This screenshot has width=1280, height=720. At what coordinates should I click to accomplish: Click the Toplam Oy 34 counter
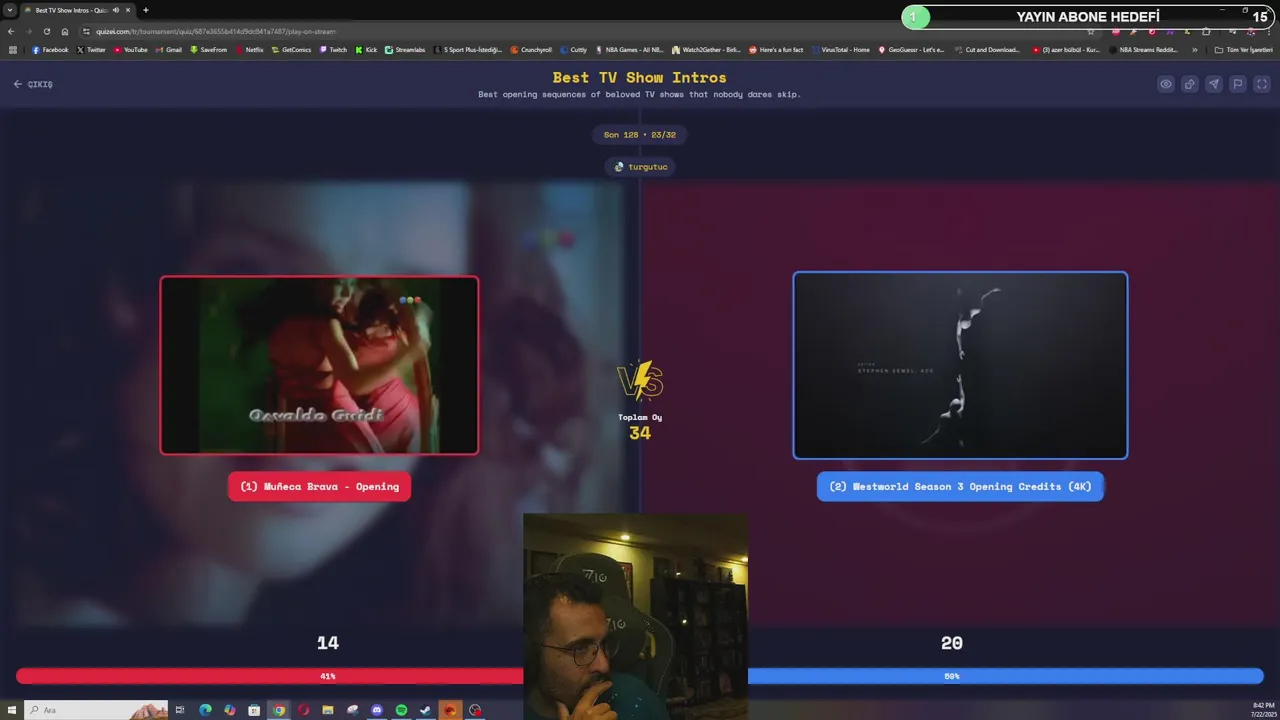pyautogui.click(x=640, y=427)
